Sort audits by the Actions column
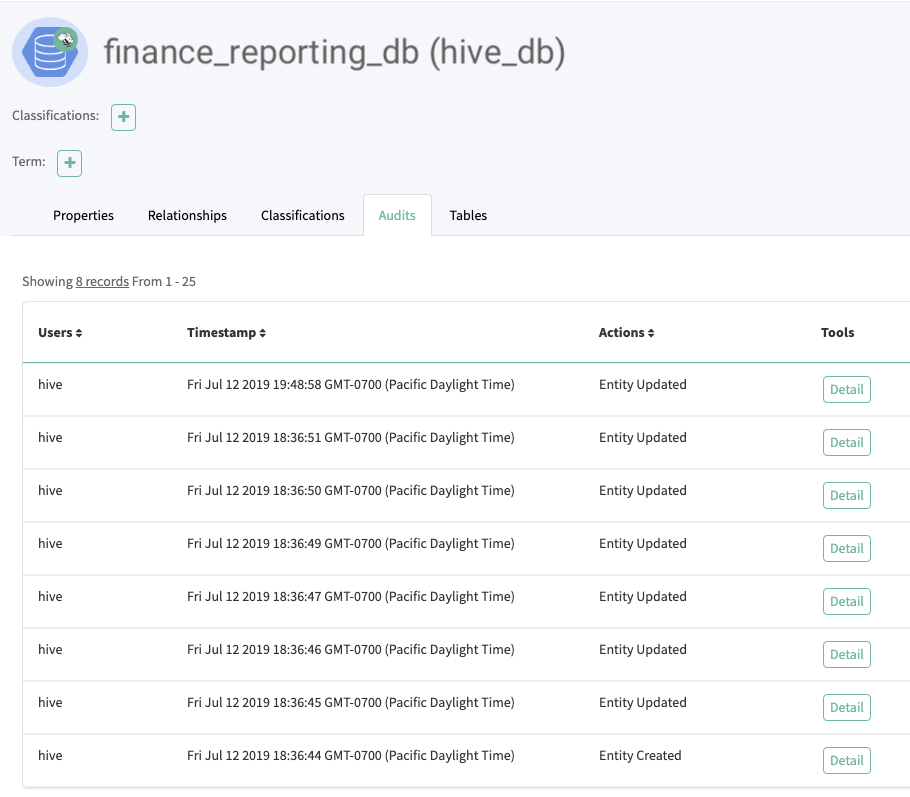 point(628,333)
